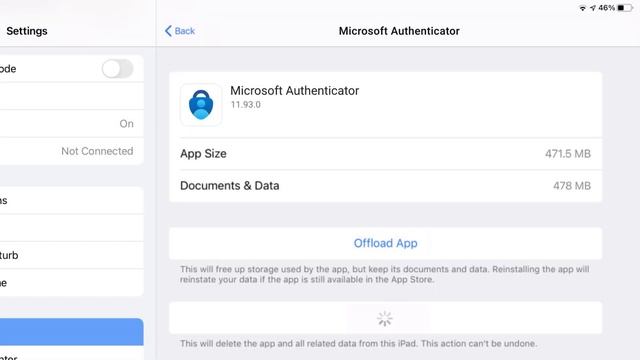Select the highlighted blue sidebar row
This screenshot has width=640, height=360.
(71, 332)
